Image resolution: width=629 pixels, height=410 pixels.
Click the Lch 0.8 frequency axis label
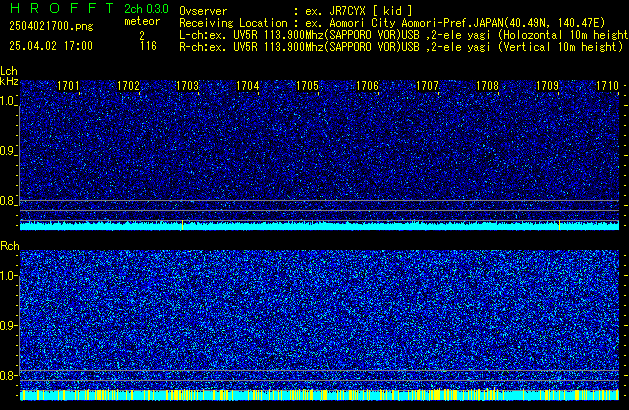coord(8,201)
